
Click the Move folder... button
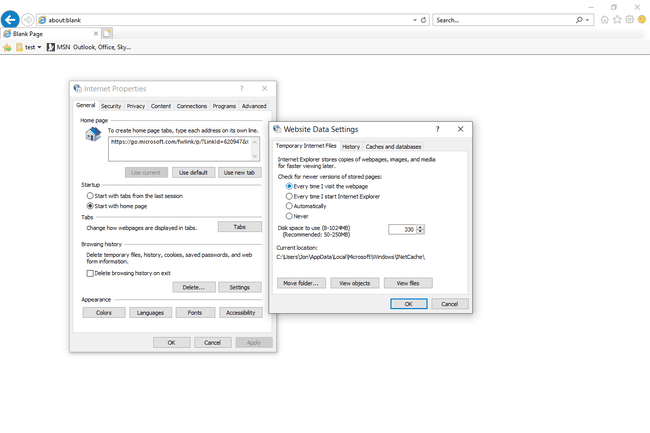(x=301, y=283)
